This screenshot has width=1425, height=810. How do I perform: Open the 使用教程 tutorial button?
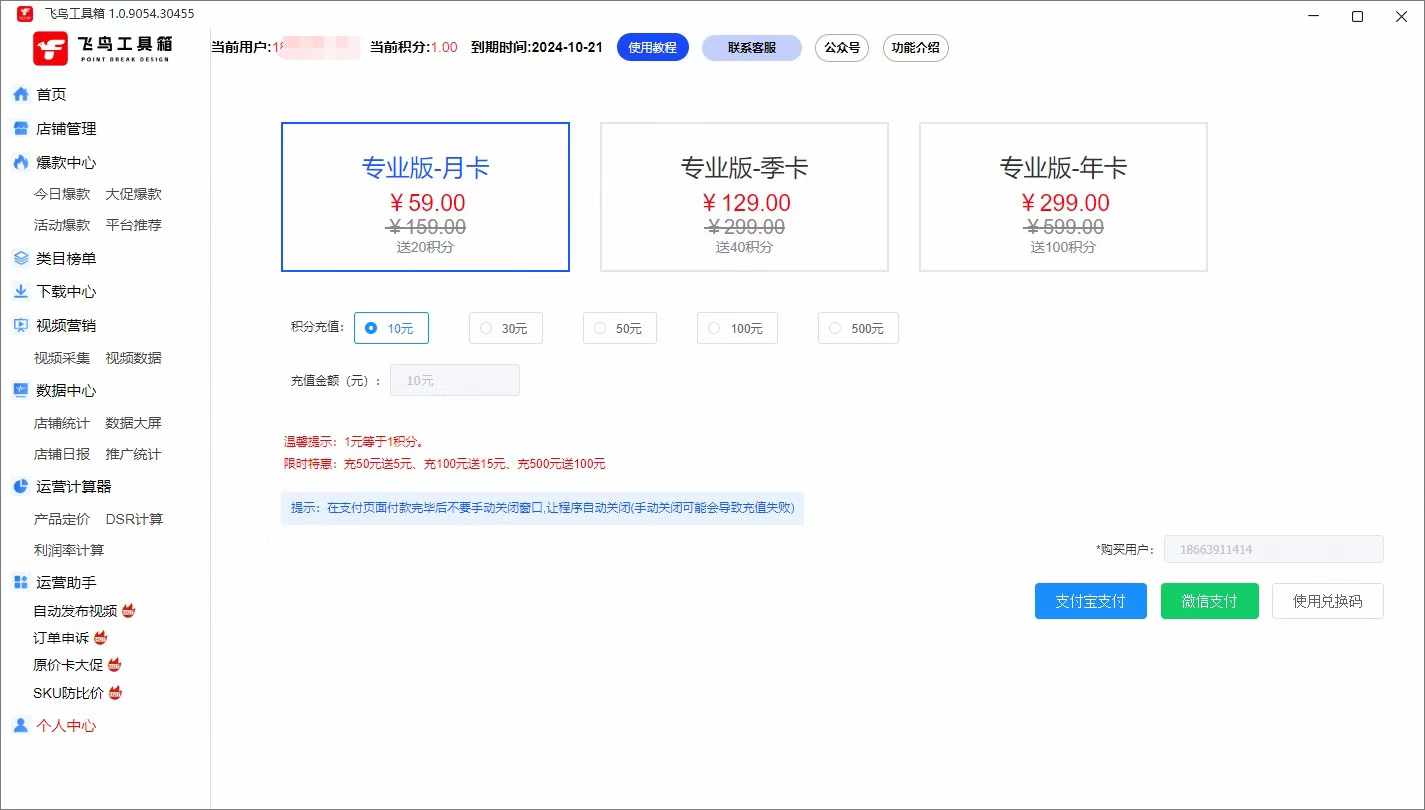point(652,48)
